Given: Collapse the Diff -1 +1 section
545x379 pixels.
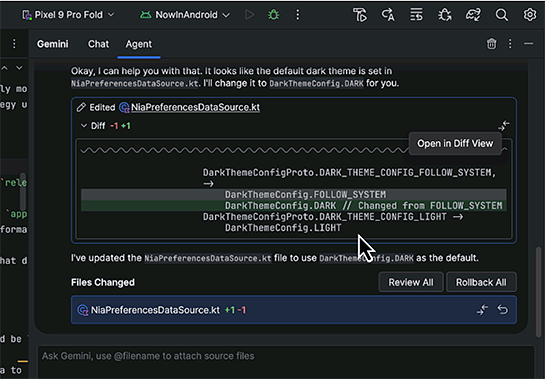Looking at the screenshot, I should tap(83, 126).
